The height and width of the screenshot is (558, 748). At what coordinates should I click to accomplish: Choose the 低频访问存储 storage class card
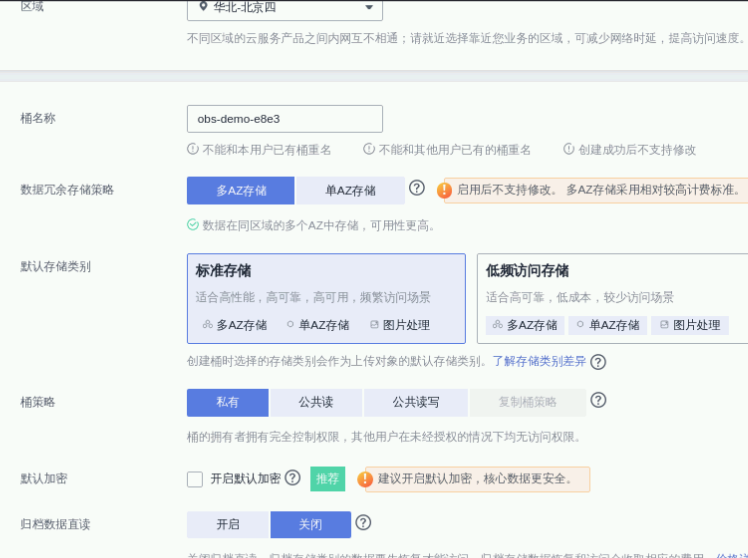[612, 299]
